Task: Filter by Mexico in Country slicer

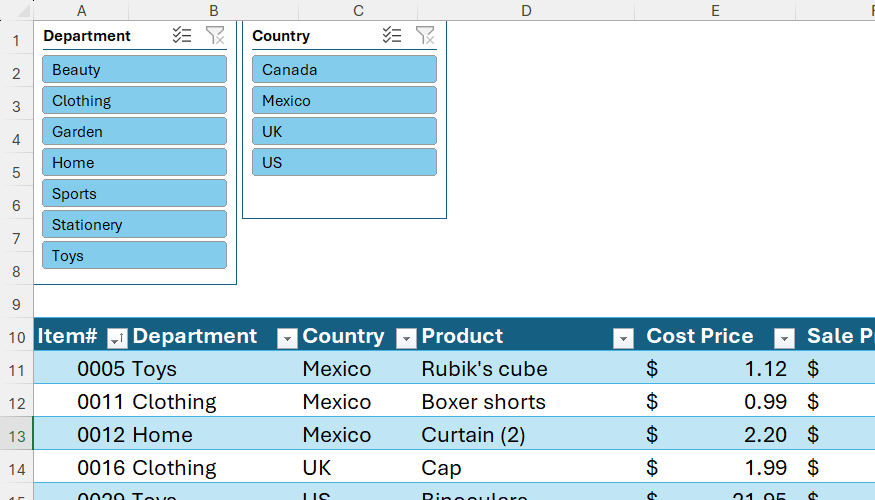Action: pos(344,100)
